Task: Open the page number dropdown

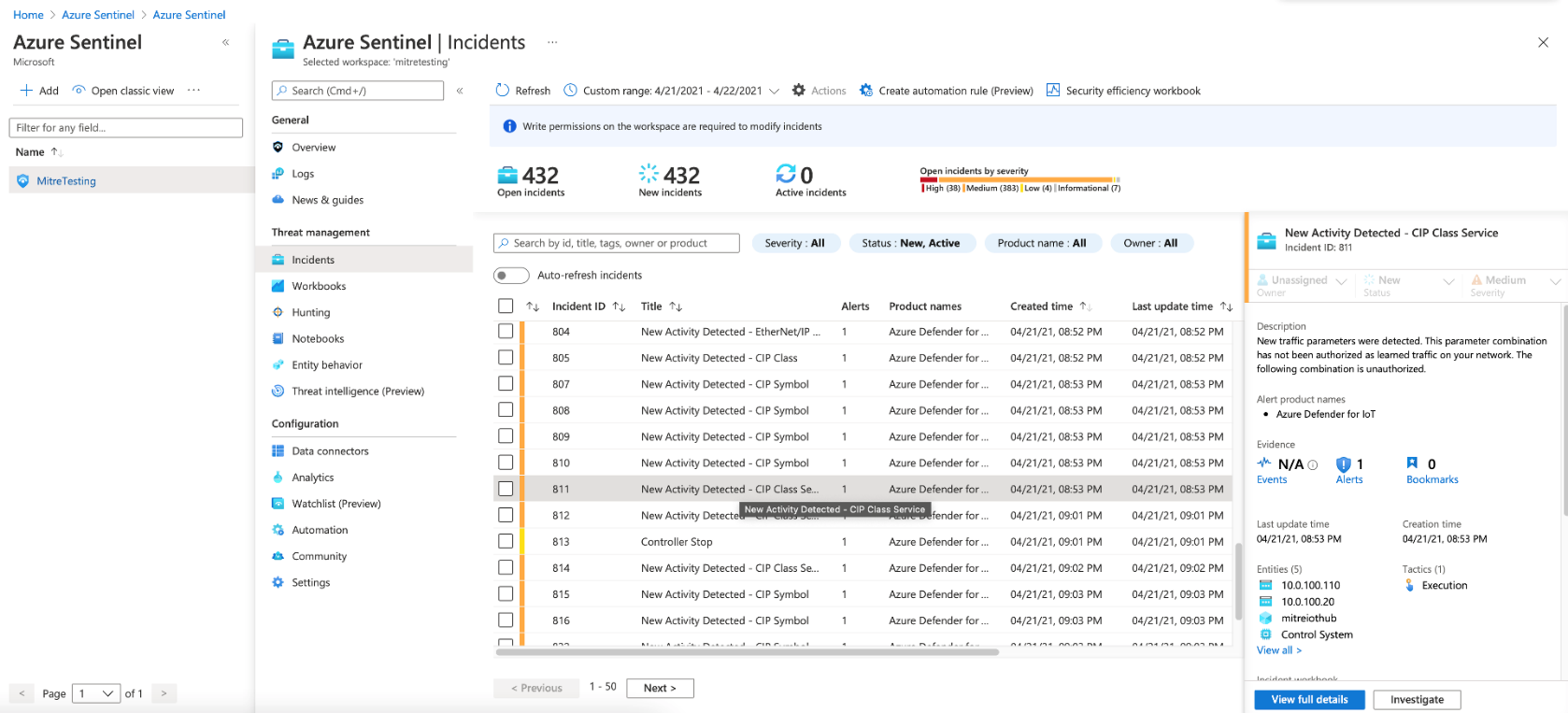Action: (97, 693)
